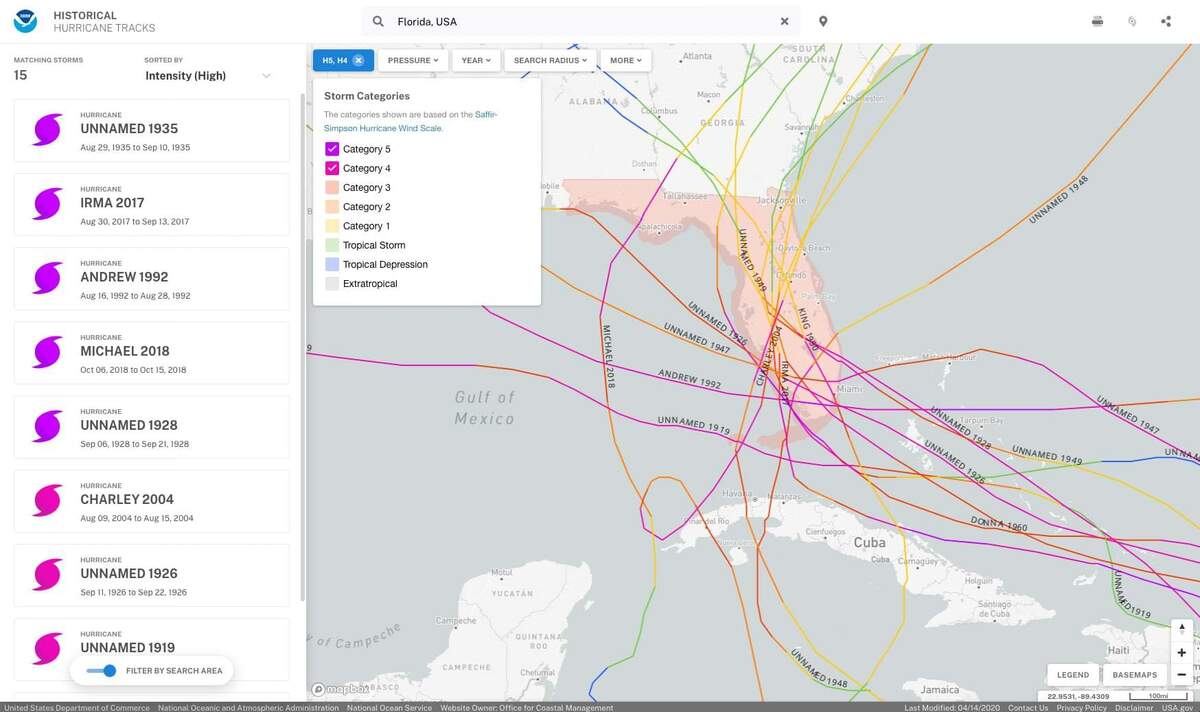The width and height of the screenshot is (1200, 712).
Task: Zoom out the map with minus
Action: pos(1182,674)
